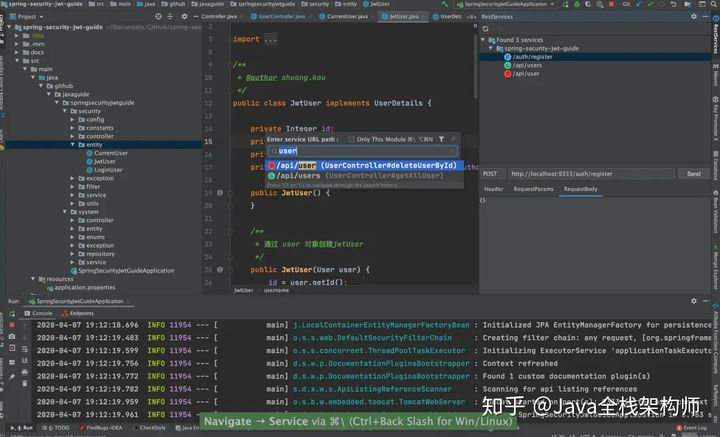Open the RequestBody tab
Viewport: 720px width, 437px height.
(580, 189)
